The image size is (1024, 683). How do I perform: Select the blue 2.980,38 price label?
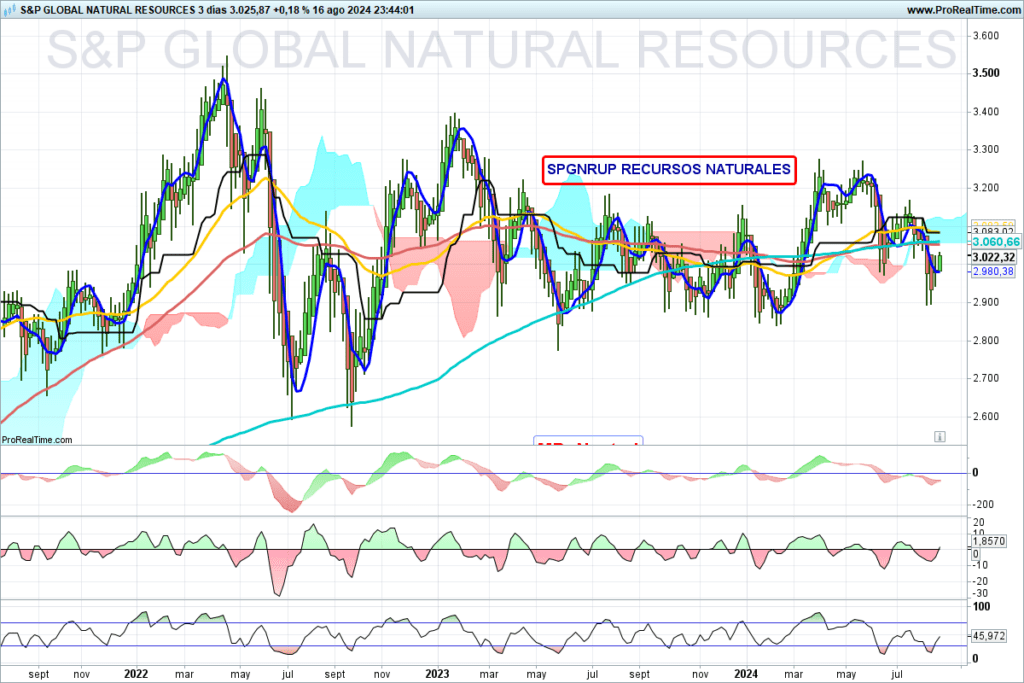pyautogui.click(x=993, y=272)
